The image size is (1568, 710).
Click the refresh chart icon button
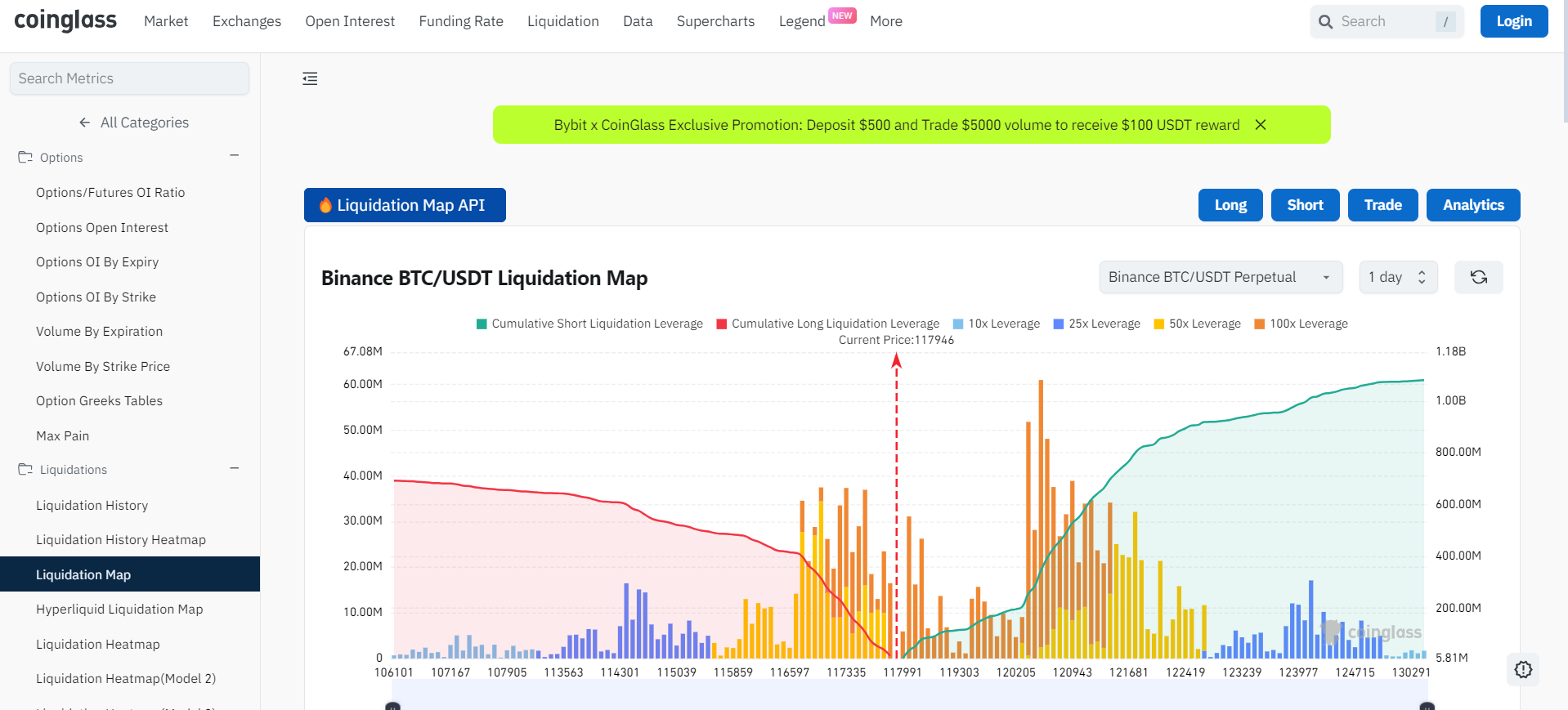[1478, 277]
